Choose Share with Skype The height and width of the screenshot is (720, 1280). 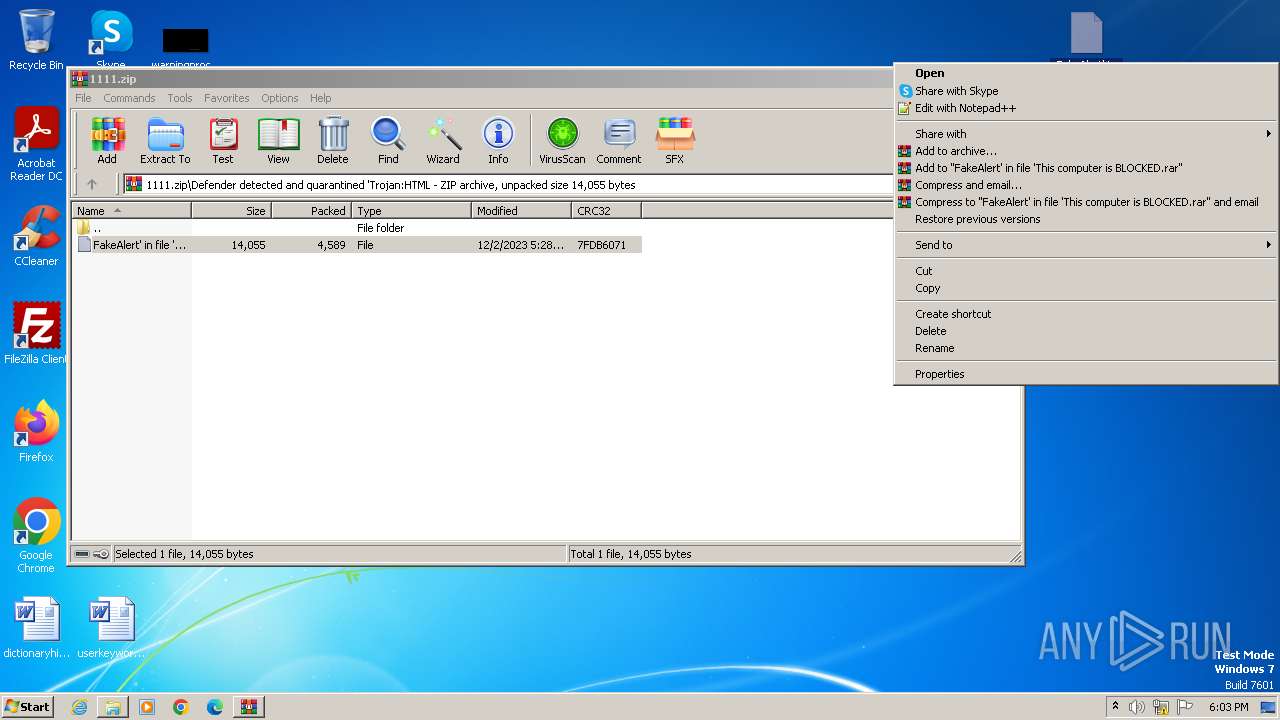click(1085, 91)
